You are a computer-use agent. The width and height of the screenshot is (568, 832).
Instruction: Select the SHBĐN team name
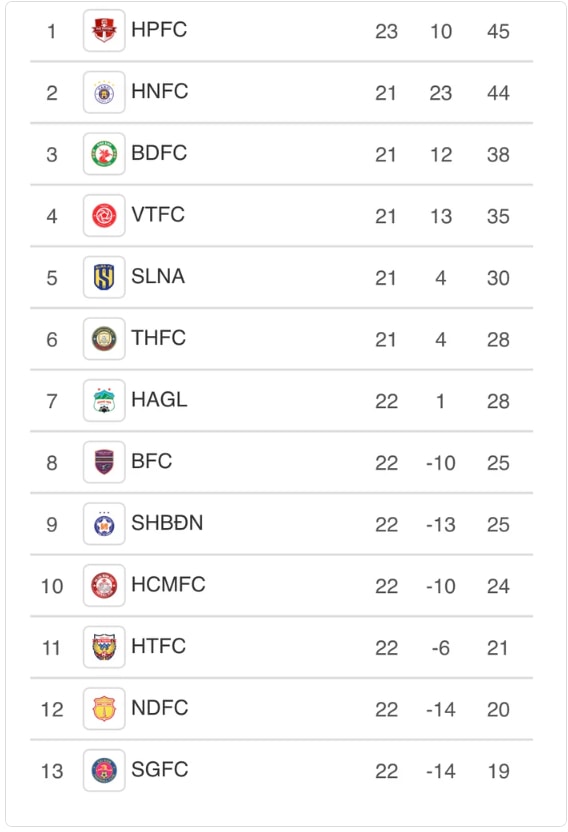click(167, 523)
